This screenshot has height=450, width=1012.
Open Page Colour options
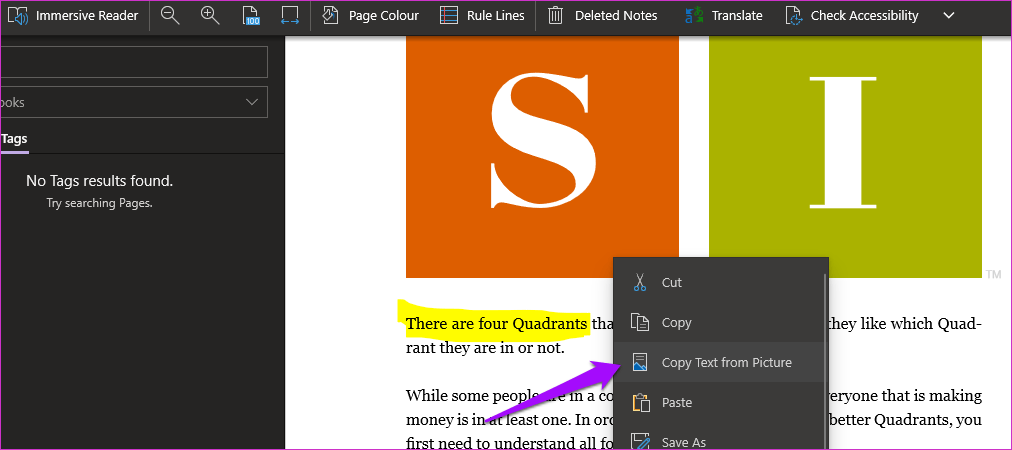[370, 15]
